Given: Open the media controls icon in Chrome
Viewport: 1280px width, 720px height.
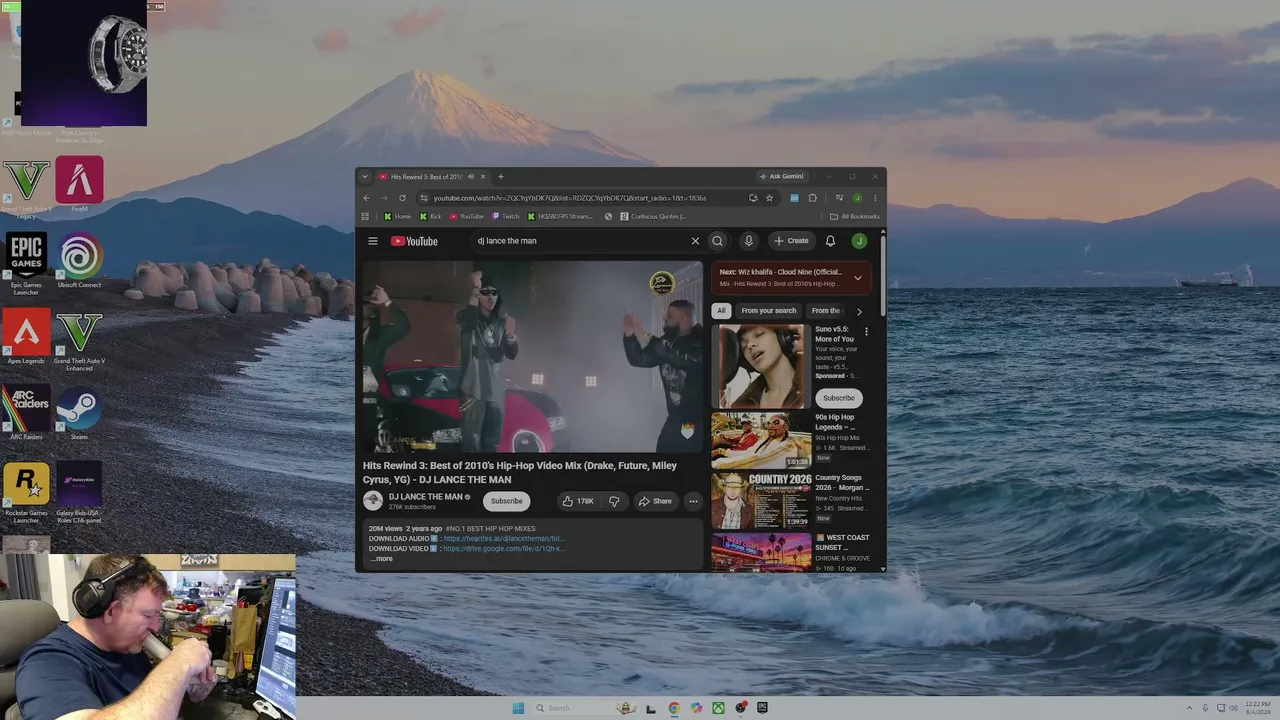Looking at the screenshot, I should pos(839,198).
